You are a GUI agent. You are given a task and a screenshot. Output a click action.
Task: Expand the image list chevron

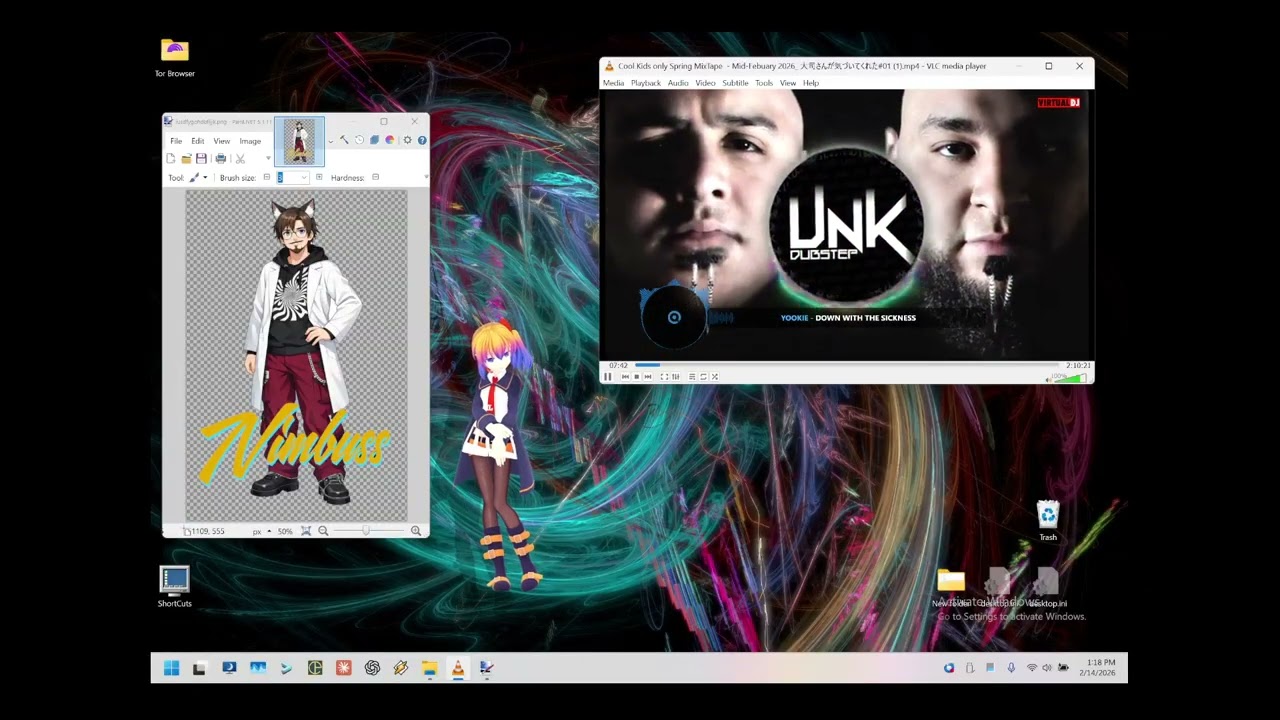coord(331,142)
